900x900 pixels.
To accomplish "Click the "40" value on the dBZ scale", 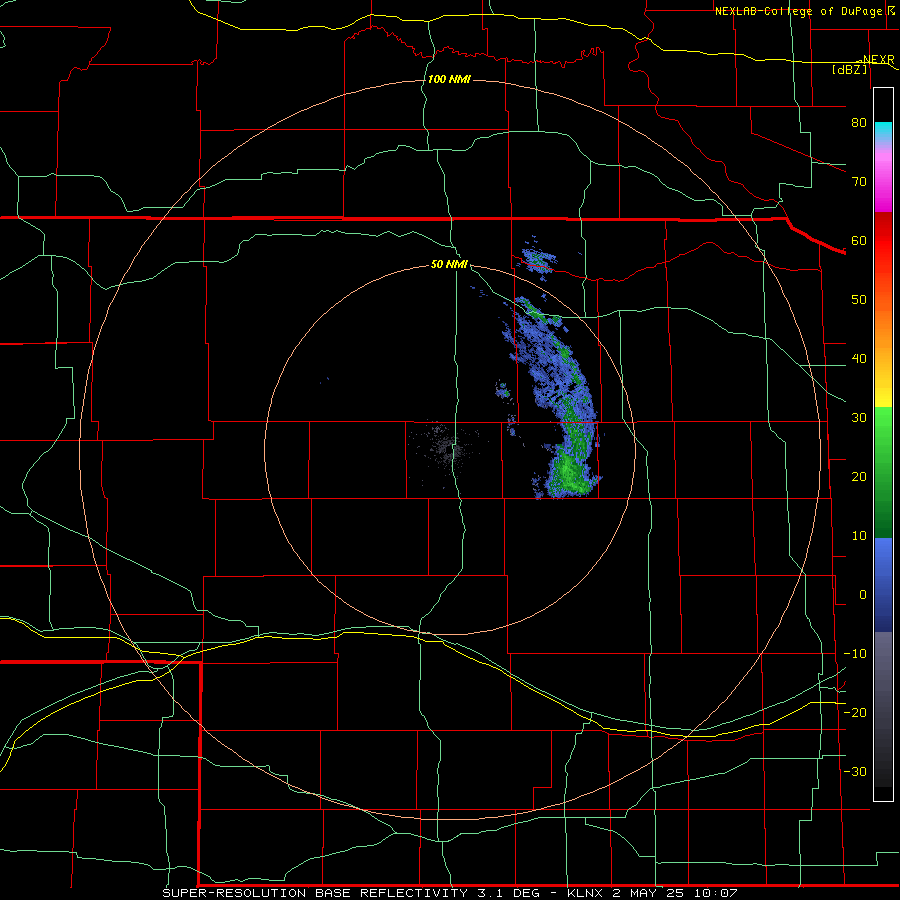I will (859, 359).
